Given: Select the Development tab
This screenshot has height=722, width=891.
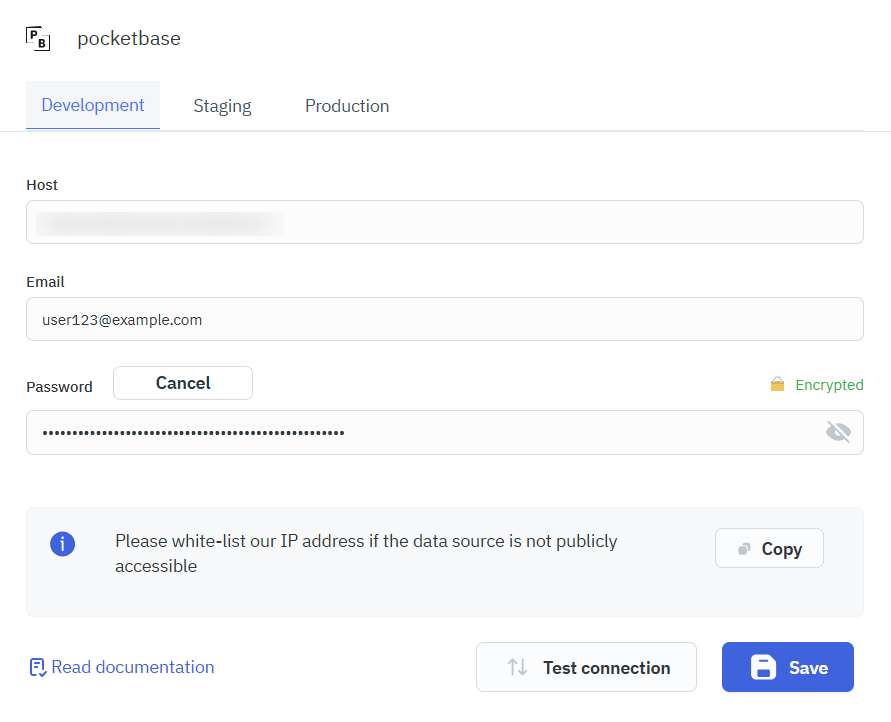Looking at the screenshot, I should click(92, 105).
